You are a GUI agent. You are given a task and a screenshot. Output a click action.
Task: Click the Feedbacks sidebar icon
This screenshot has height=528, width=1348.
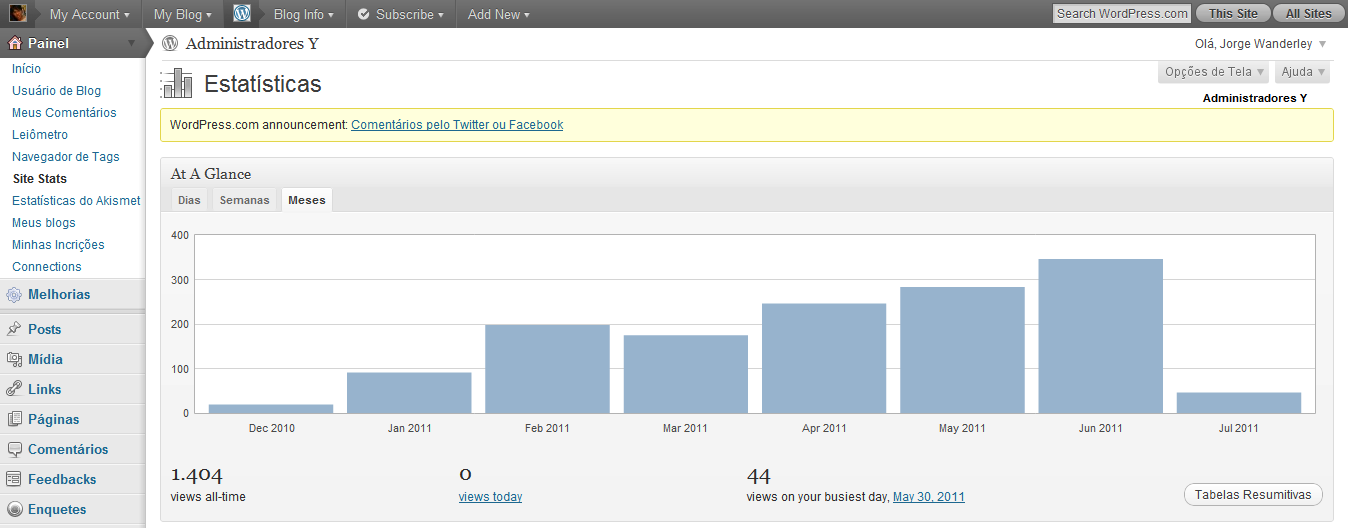[14, 479]
